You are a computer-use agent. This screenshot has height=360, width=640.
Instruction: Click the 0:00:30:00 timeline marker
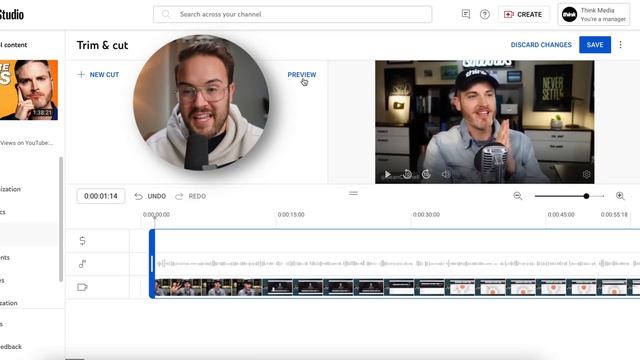click(x=426, y=214)
